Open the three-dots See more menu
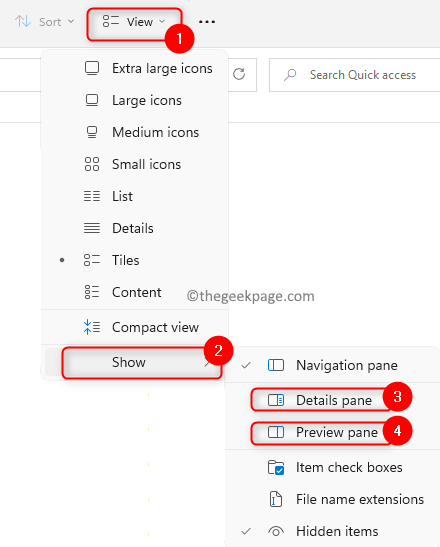Viewport: 440px width, 547px height. pos(207,22)
